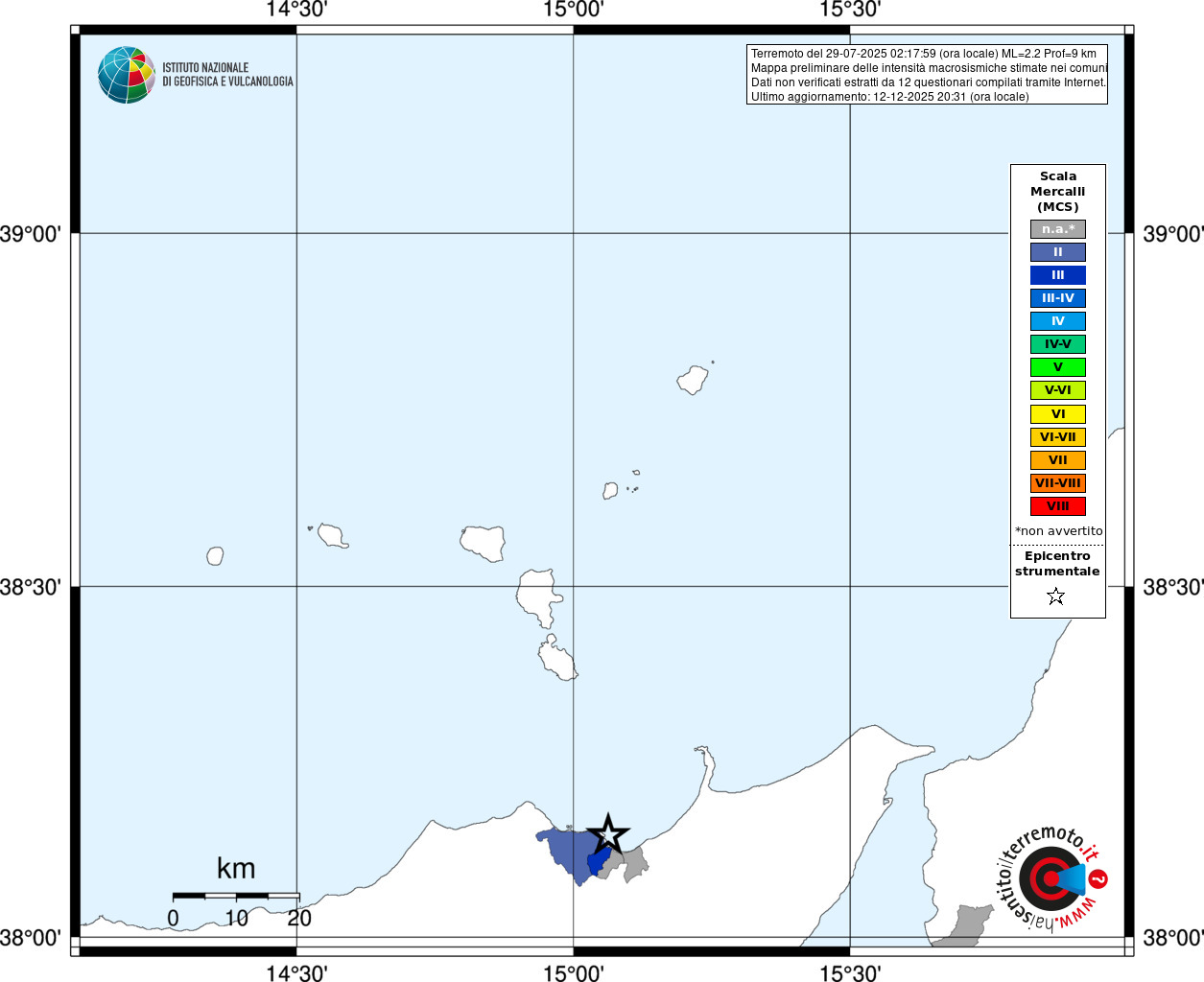Click the intensity III blue municipality

point(598,861)
